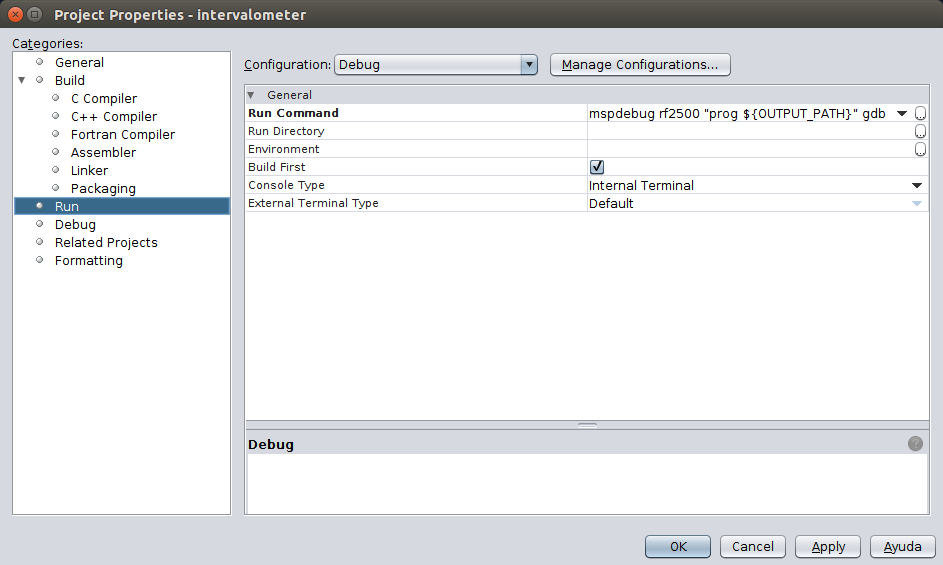
Task: Collapse the Build category tree node
Action: coord(22,81)
